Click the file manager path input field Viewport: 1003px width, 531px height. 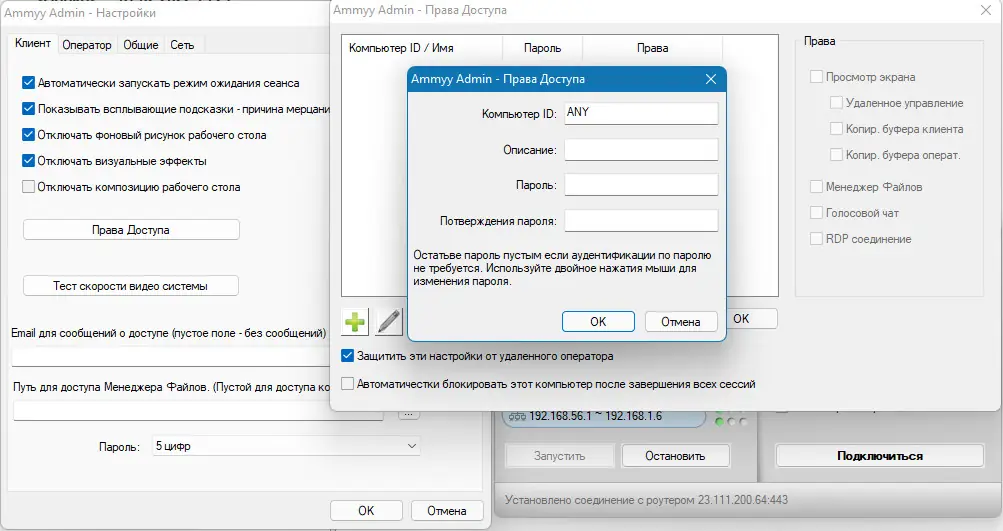click(x=198, y=411)
